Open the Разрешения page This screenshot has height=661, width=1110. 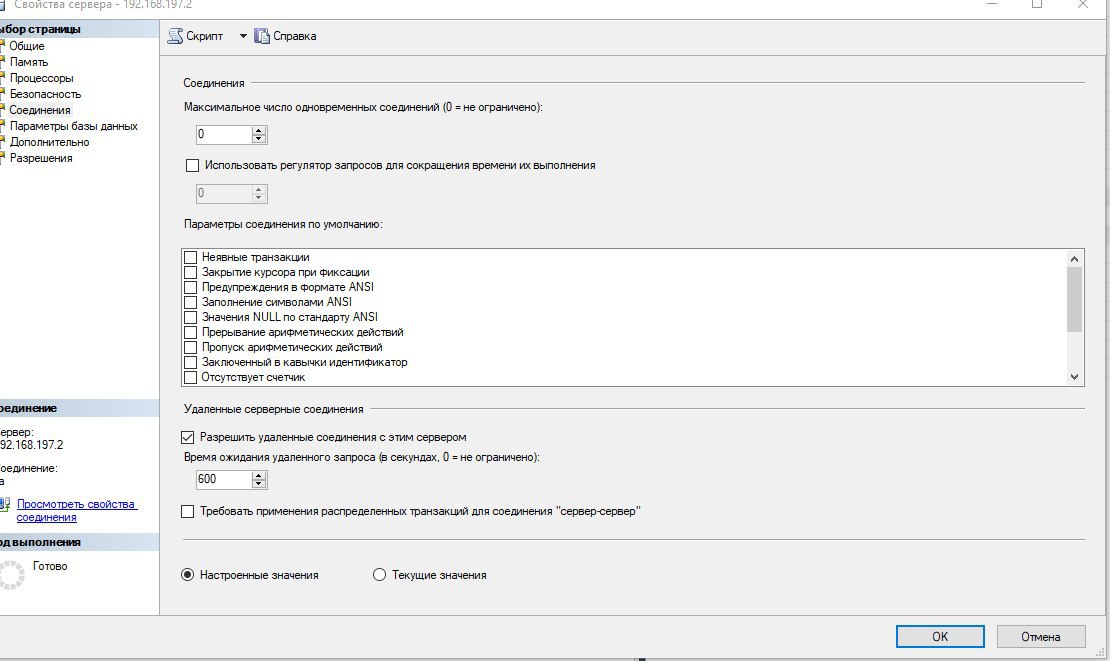coord(41,158)
